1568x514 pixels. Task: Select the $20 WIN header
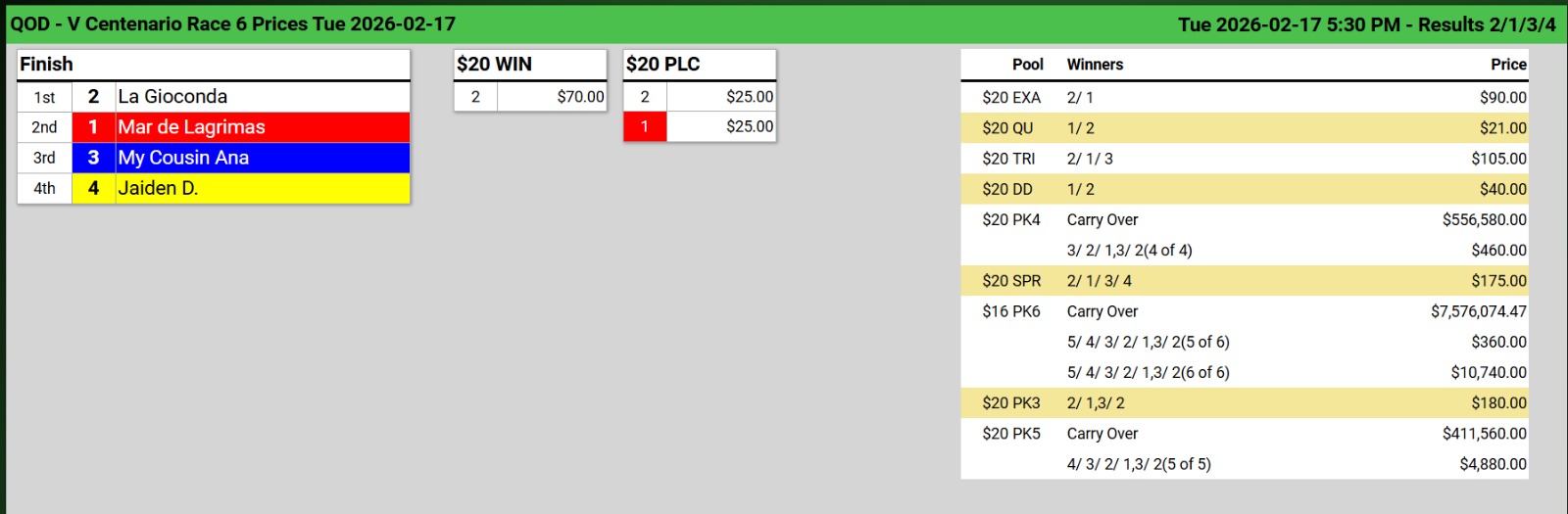tap(494, 65)
